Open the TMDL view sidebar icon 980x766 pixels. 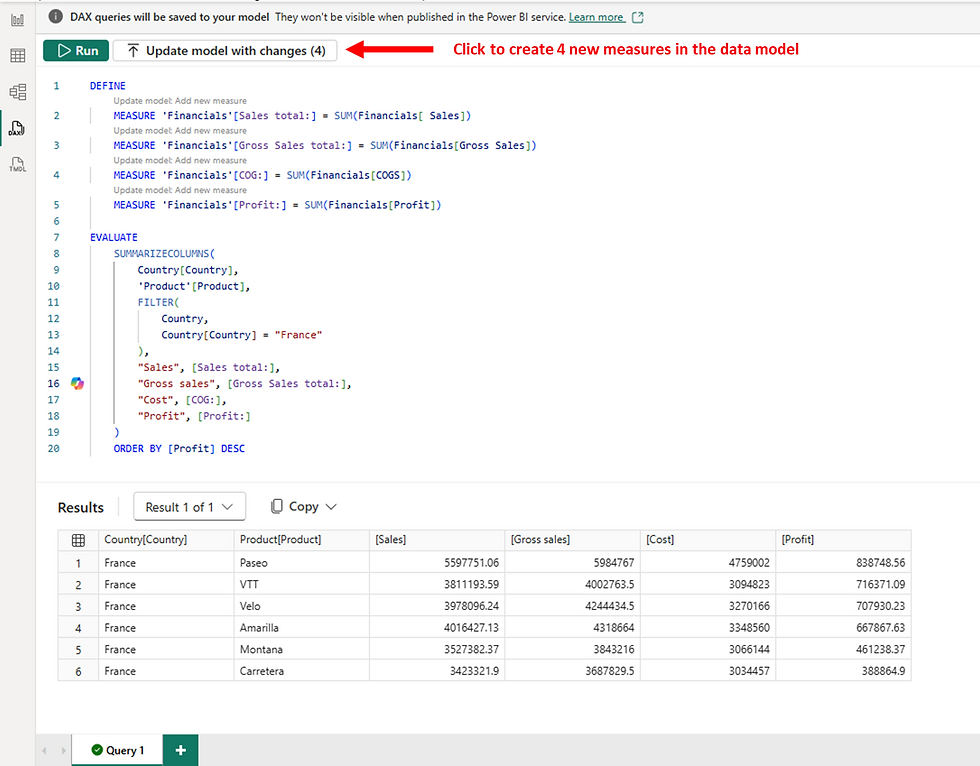click(x=18, y=164)
